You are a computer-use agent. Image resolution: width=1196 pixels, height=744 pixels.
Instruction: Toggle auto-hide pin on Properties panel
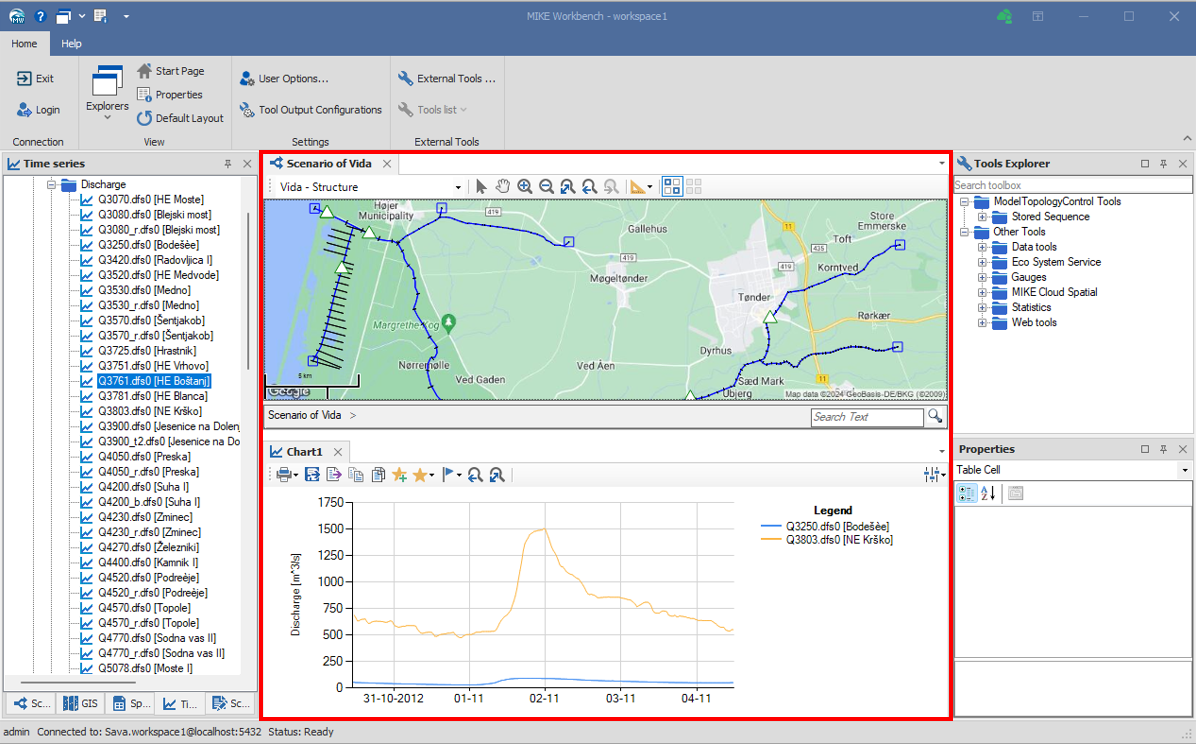pos(1163,449)
